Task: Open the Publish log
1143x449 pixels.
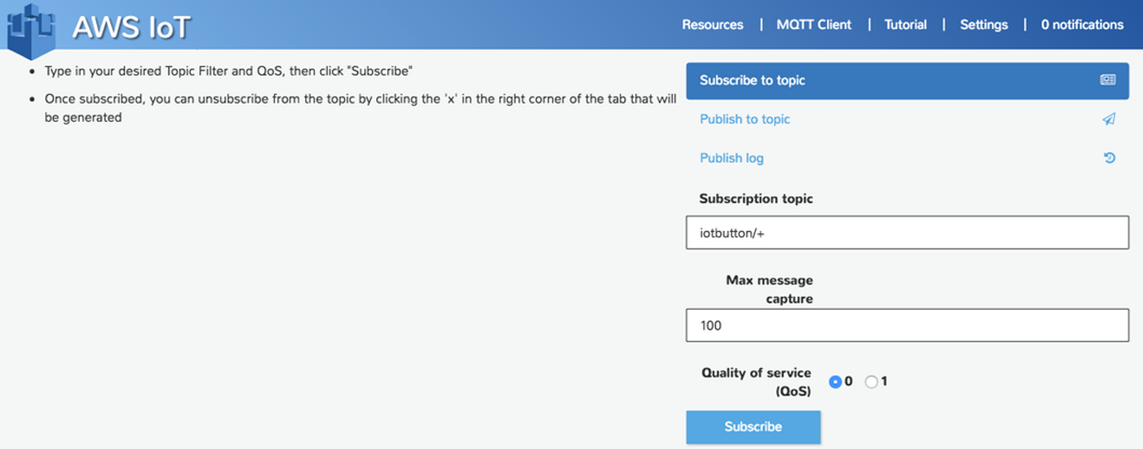Action: click(731, 158)
